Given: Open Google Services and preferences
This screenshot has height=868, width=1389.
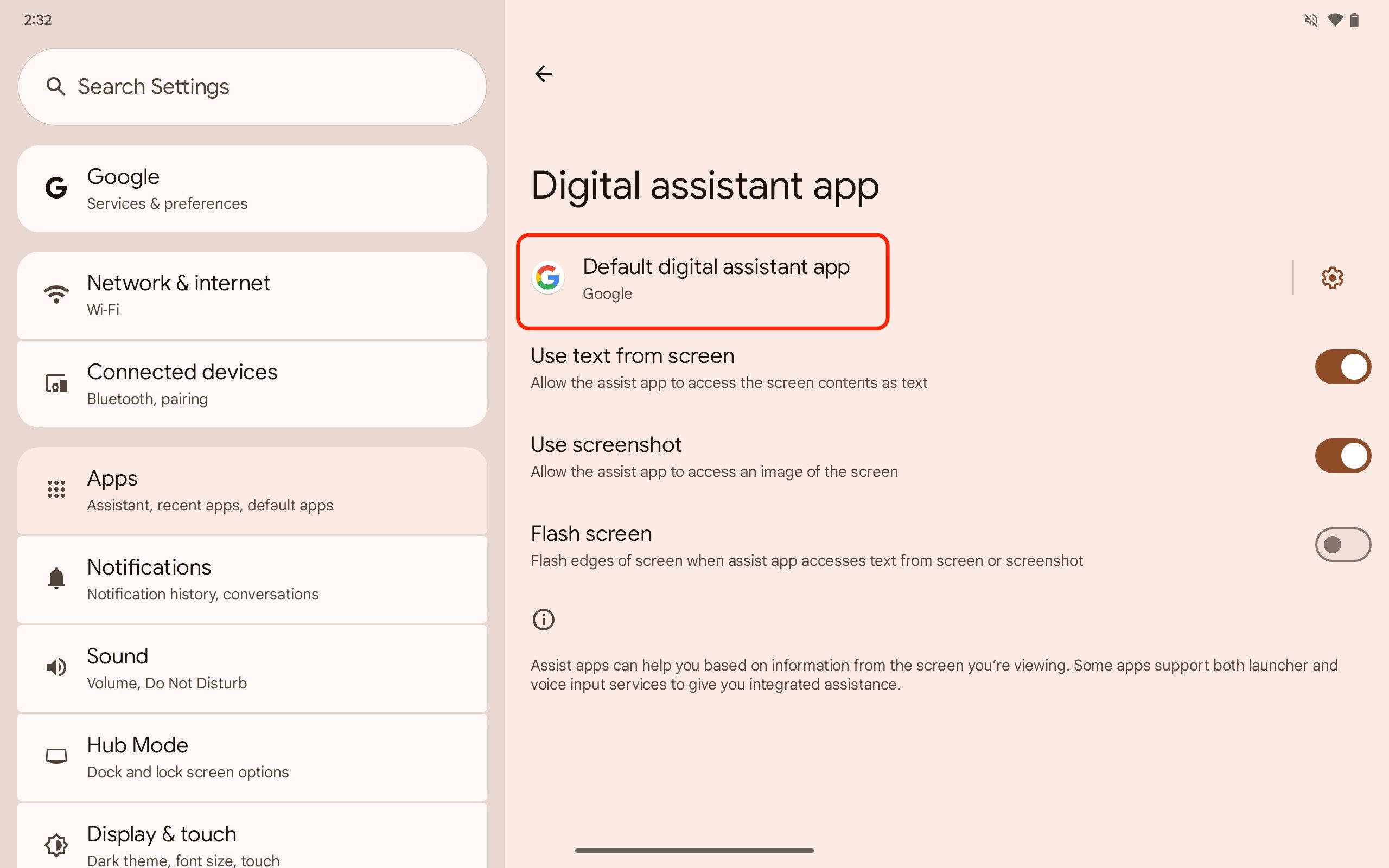Looking at the screenshot, I should coord(253,188).
